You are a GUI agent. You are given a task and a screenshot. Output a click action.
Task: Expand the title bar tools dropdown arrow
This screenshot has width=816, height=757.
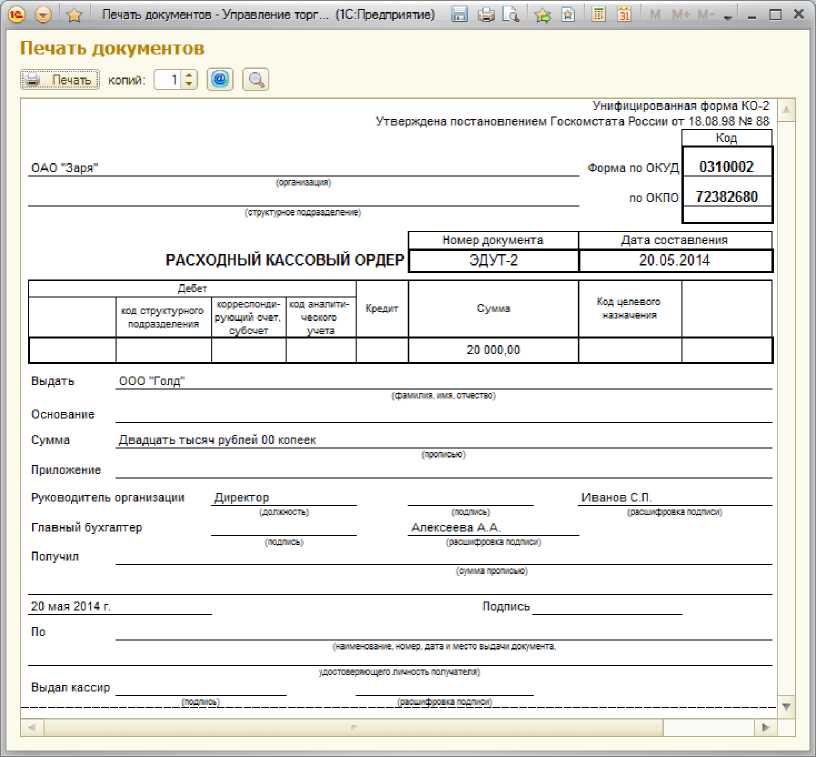727,17
